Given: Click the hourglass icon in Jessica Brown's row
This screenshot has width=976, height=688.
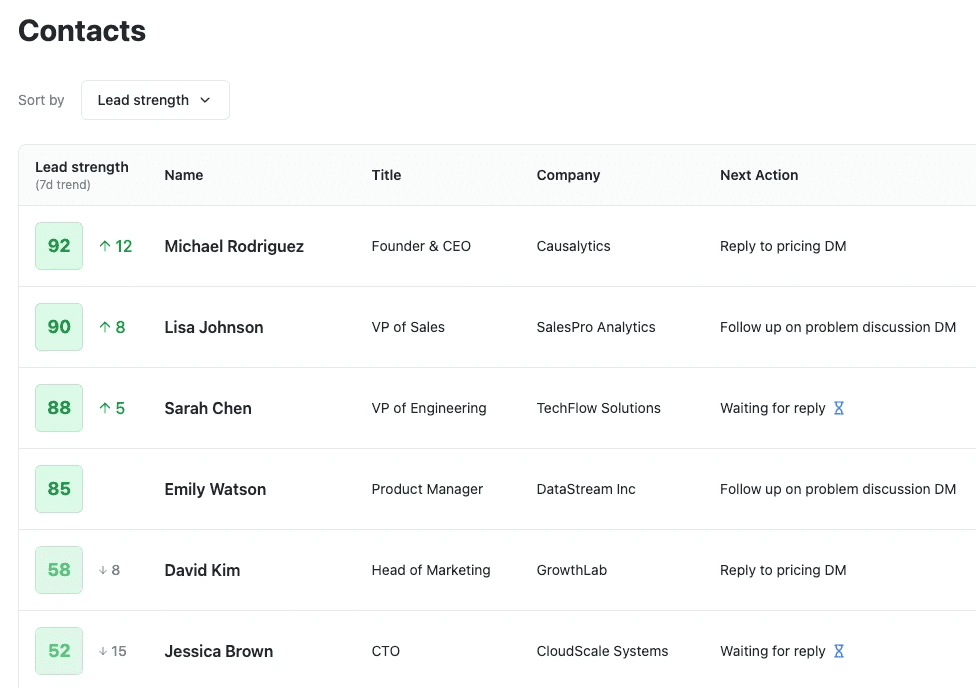Looking at the screenshot, I should click(x=839, y=651).
